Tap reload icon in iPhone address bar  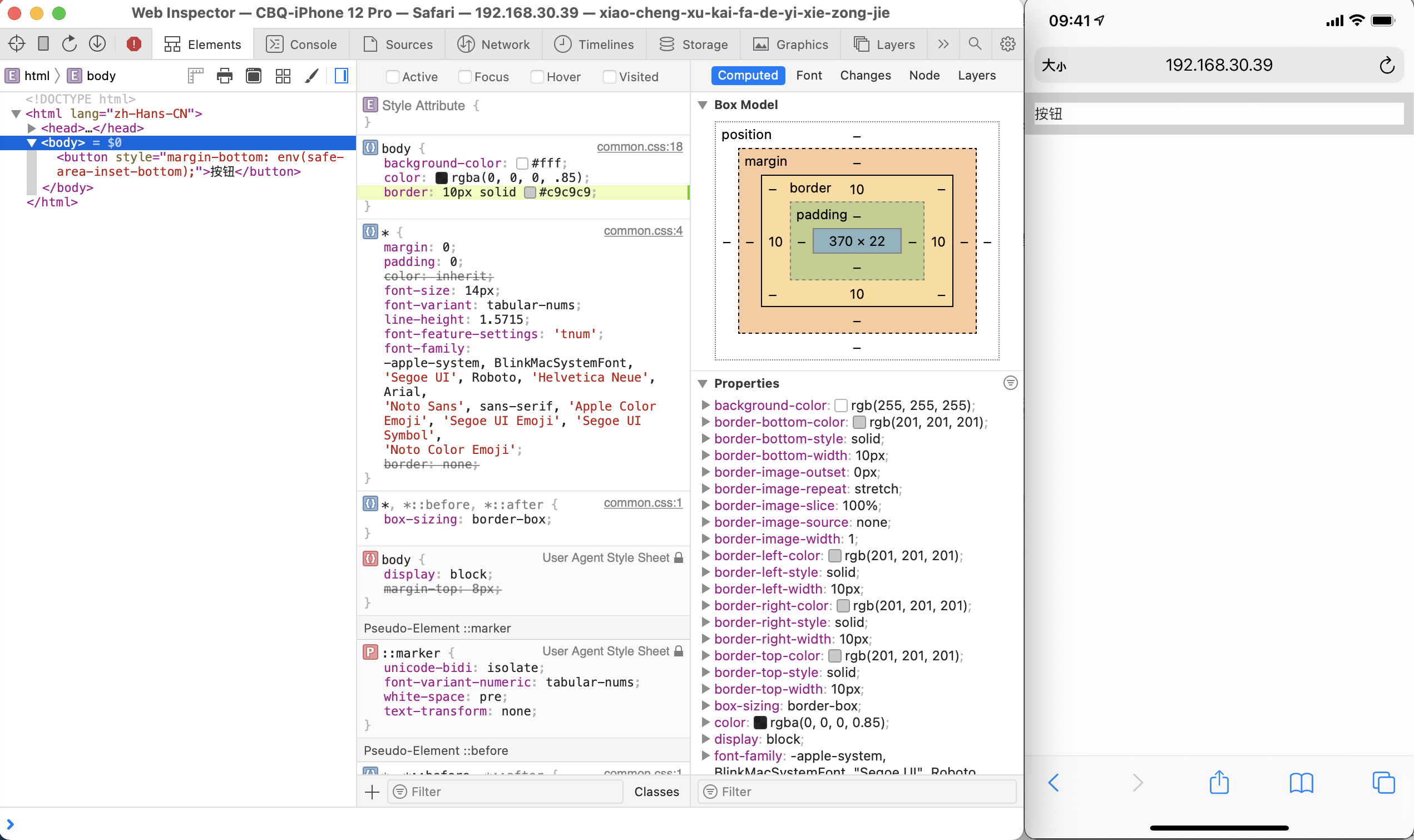point(1387,65)
